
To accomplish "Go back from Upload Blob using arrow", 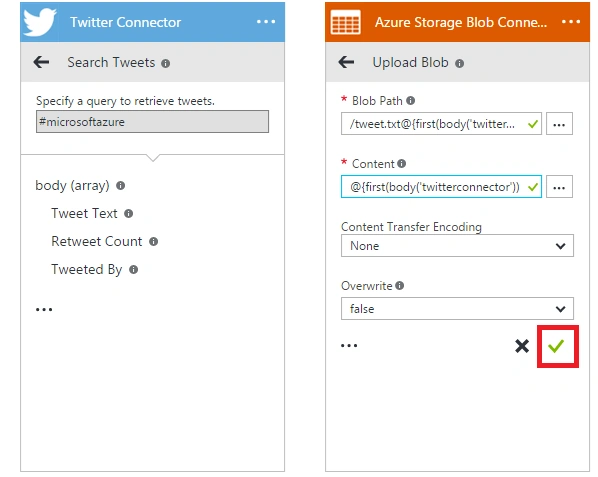I will click(x=346, y=62).
